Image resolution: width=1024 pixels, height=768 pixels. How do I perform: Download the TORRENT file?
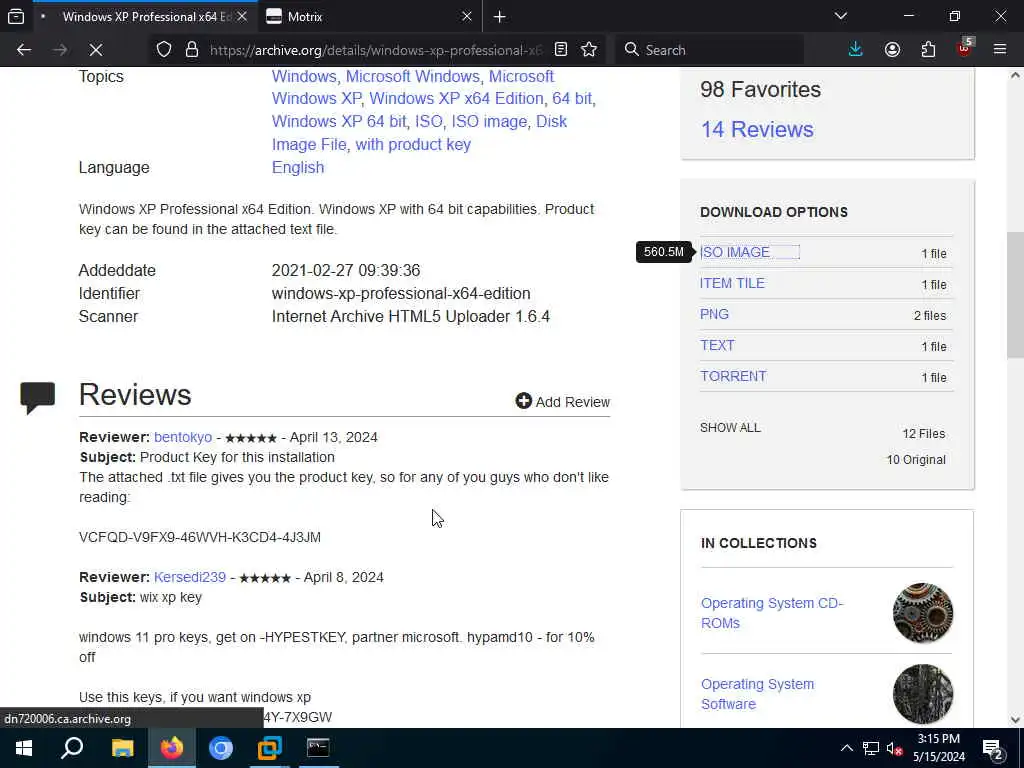coord(733,376)
